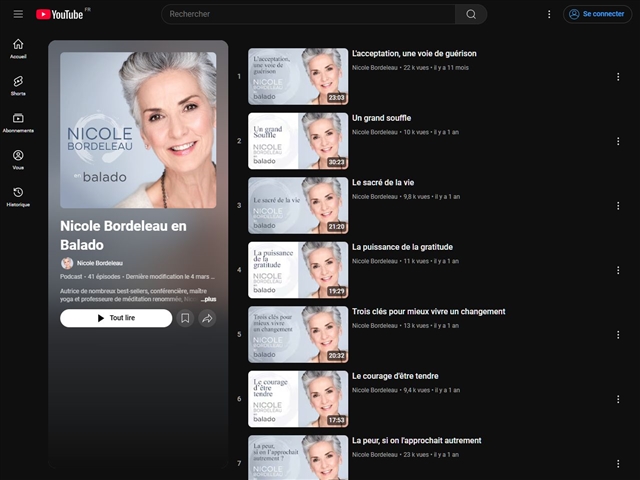Click thumbnail of Le courage d'être tendre (17:53)
The height and width of the screenshot is (480, 640).
[298, 399]
